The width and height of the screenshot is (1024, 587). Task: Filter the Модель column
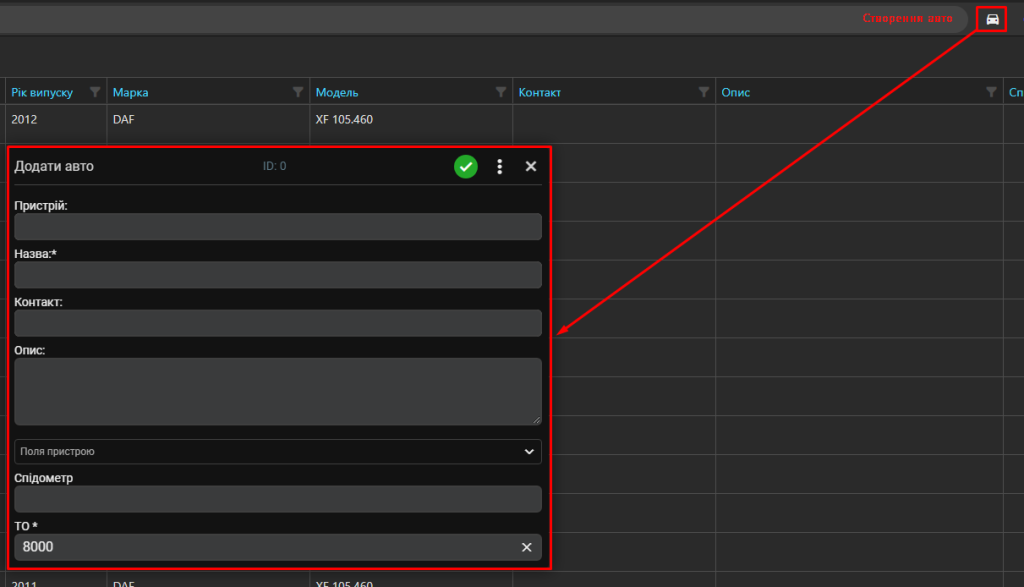pos(501,92)
